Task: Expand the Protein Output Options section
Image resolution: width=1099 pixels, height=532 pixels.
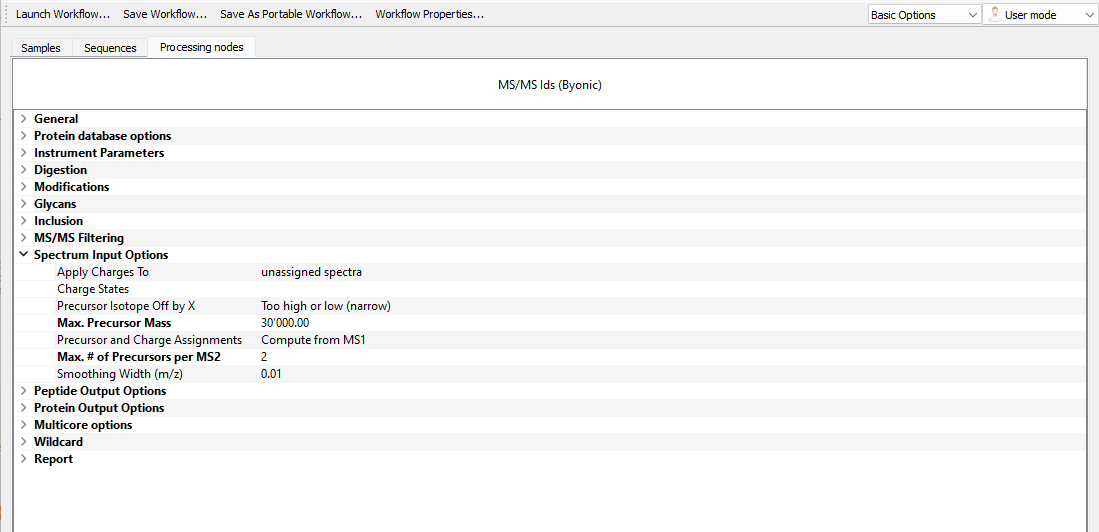Action: 24,408
